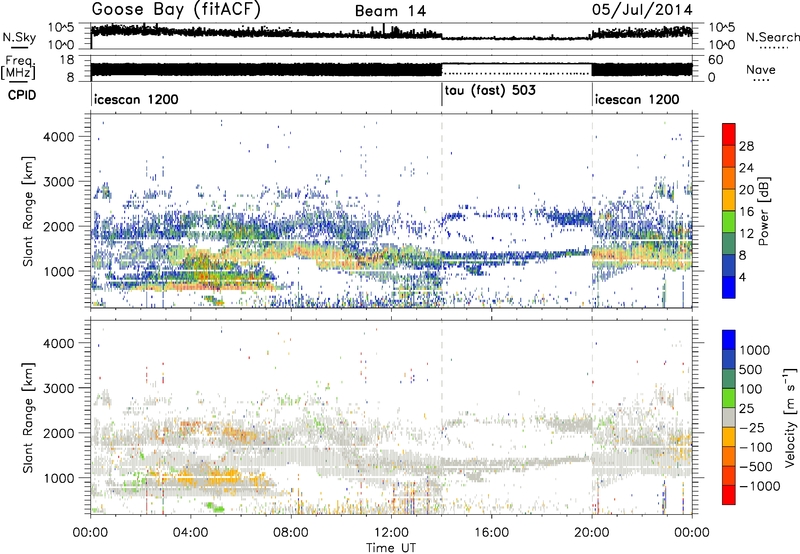Click the date 05/Jul/2014
800x554 pixels.
642,10
